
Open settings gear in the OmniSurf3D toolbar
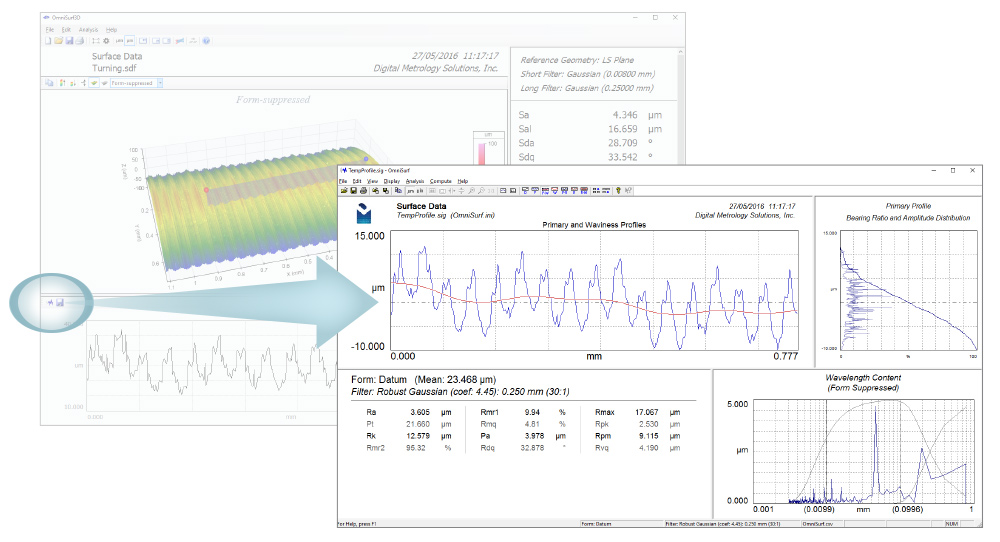[107, 41]
